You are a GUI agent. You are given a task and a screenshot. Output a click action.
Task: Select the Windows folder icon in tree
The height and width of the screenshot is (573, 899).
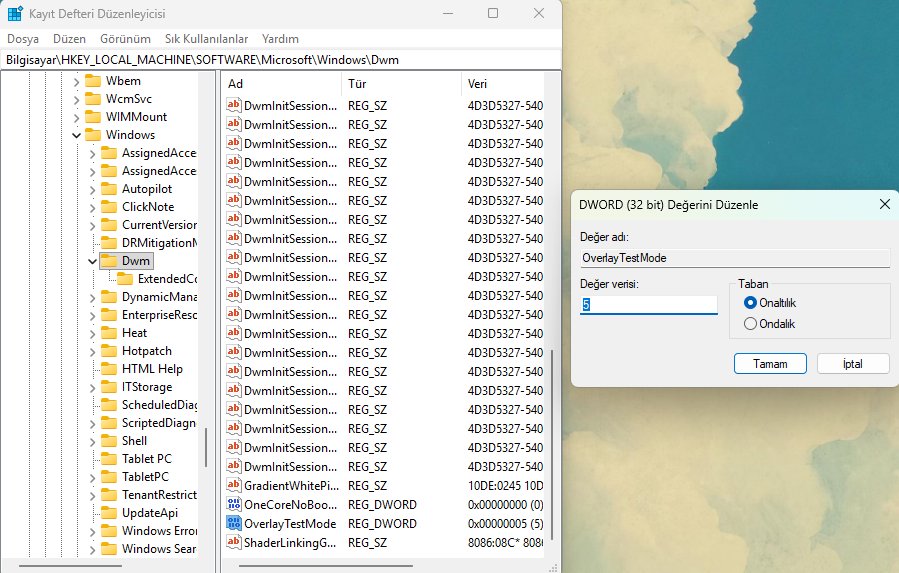tap(93, 135)
